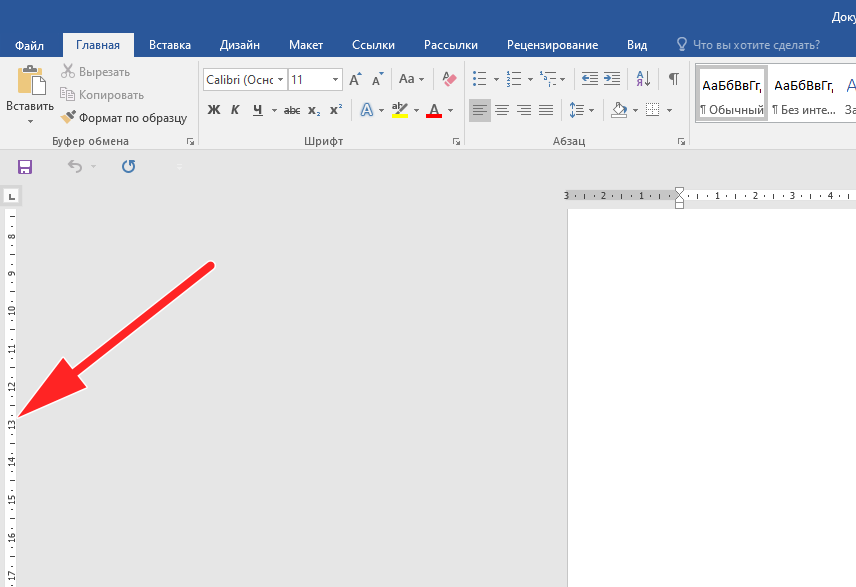Show paragraph marks with the pilcrow button
Viewport: 856px width, 587px height.
(x=674, y=79)
